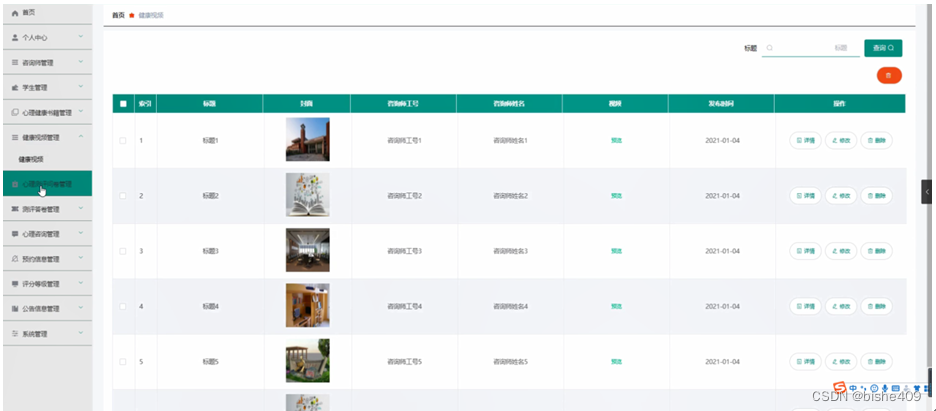
Task: Open the cover image of row 标题4
Action: point(307,305)
